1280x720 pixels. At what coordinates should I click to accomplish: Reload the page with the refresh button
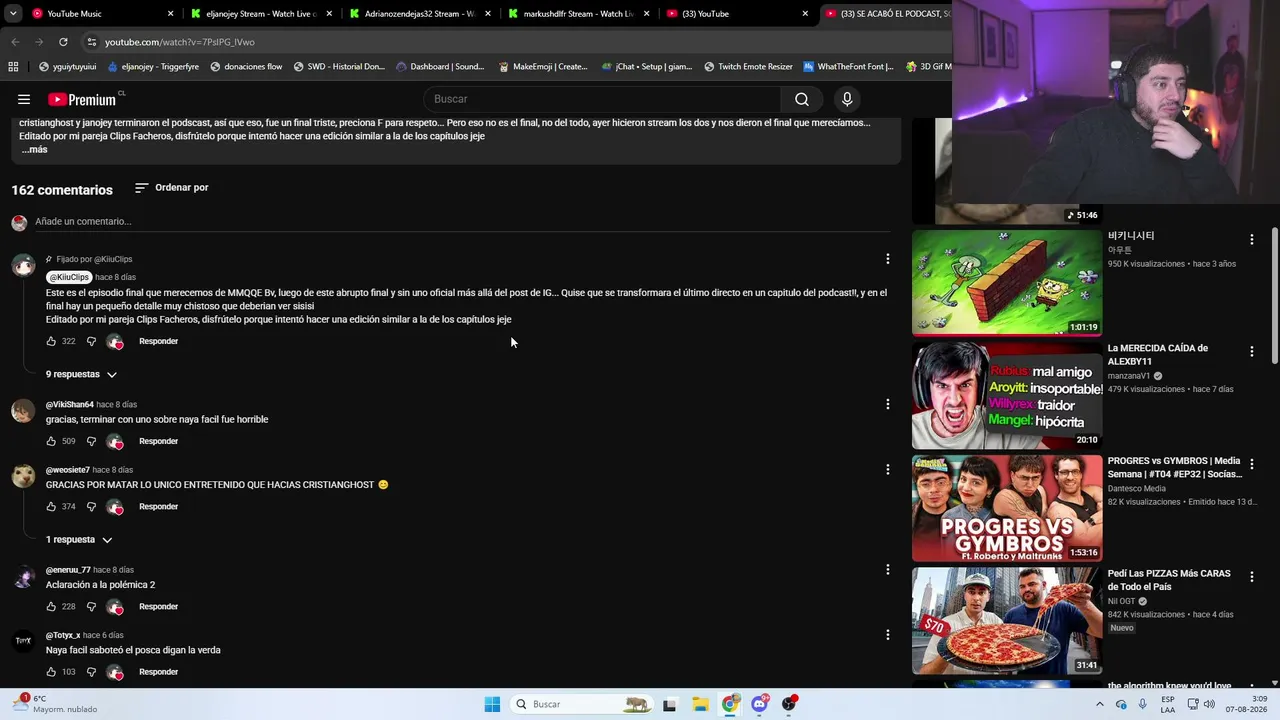pyautogui.click(x=63, y=42)
